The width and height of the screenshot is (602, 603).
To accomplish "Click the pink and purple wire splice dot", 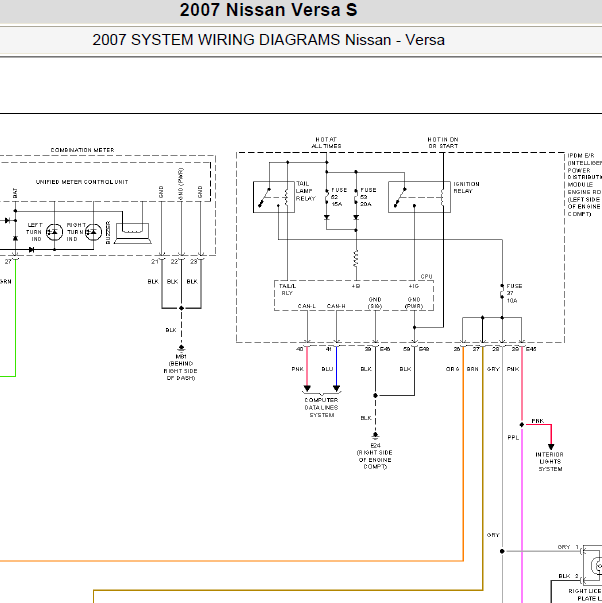I will click(x=522, y=425).
